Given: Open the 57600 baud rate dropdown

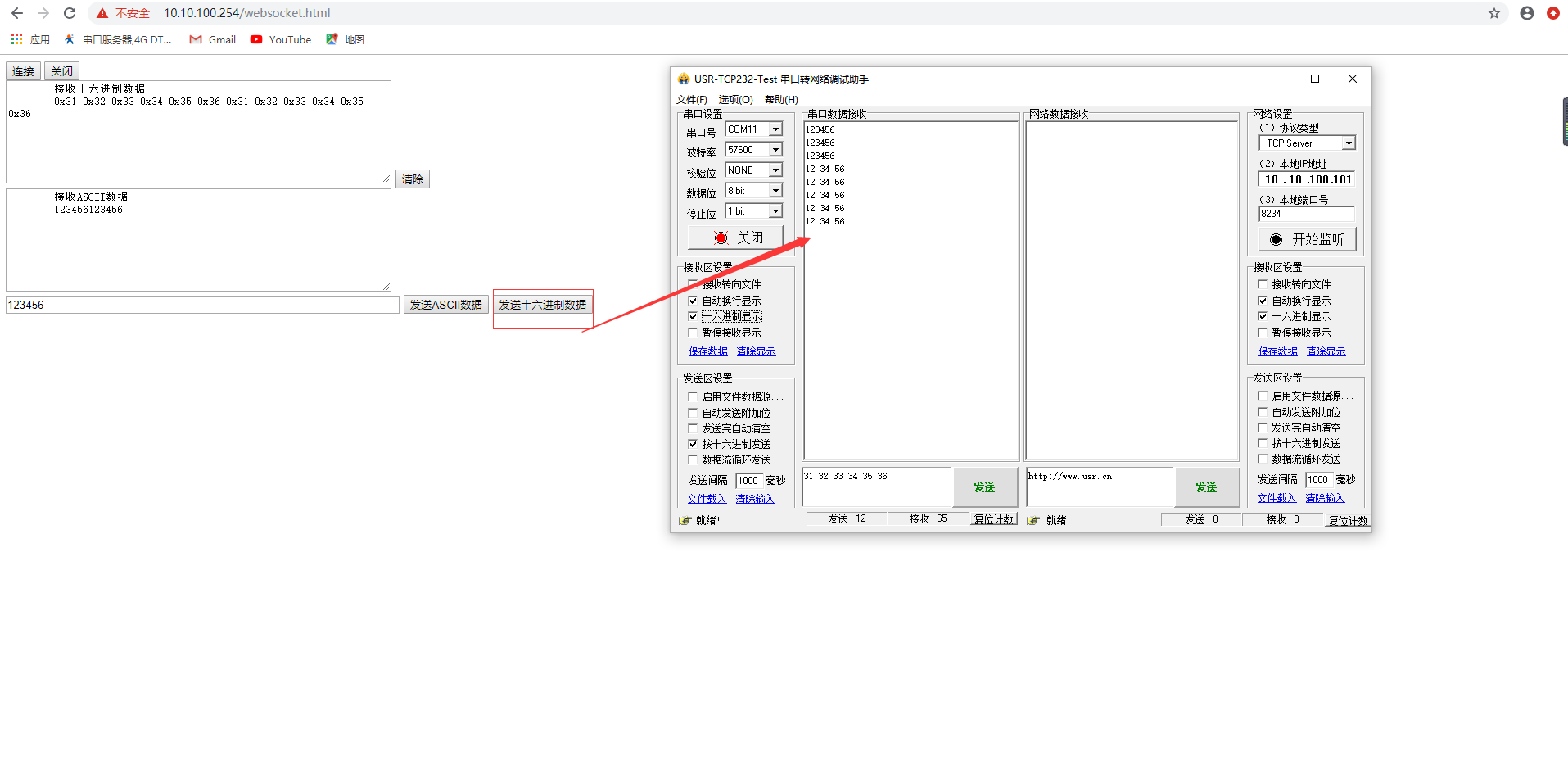Looking at the screenshot, I should click(775, 150).
